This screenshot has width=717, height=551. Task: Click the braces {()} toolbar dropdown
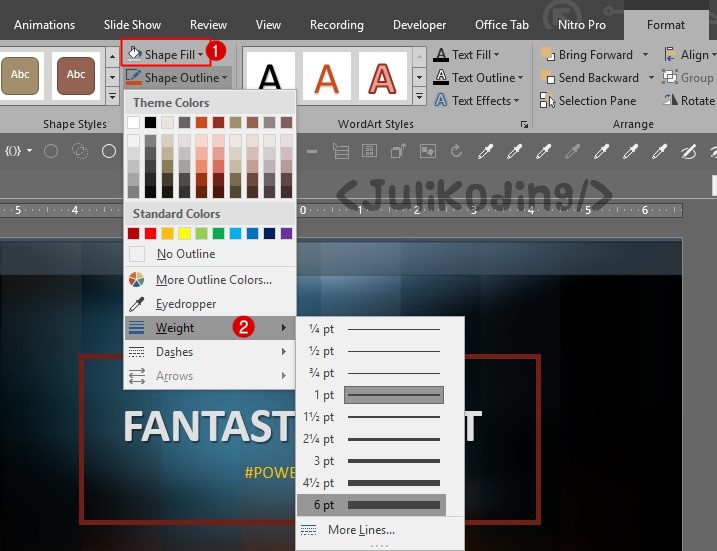(x=18, y=150)
